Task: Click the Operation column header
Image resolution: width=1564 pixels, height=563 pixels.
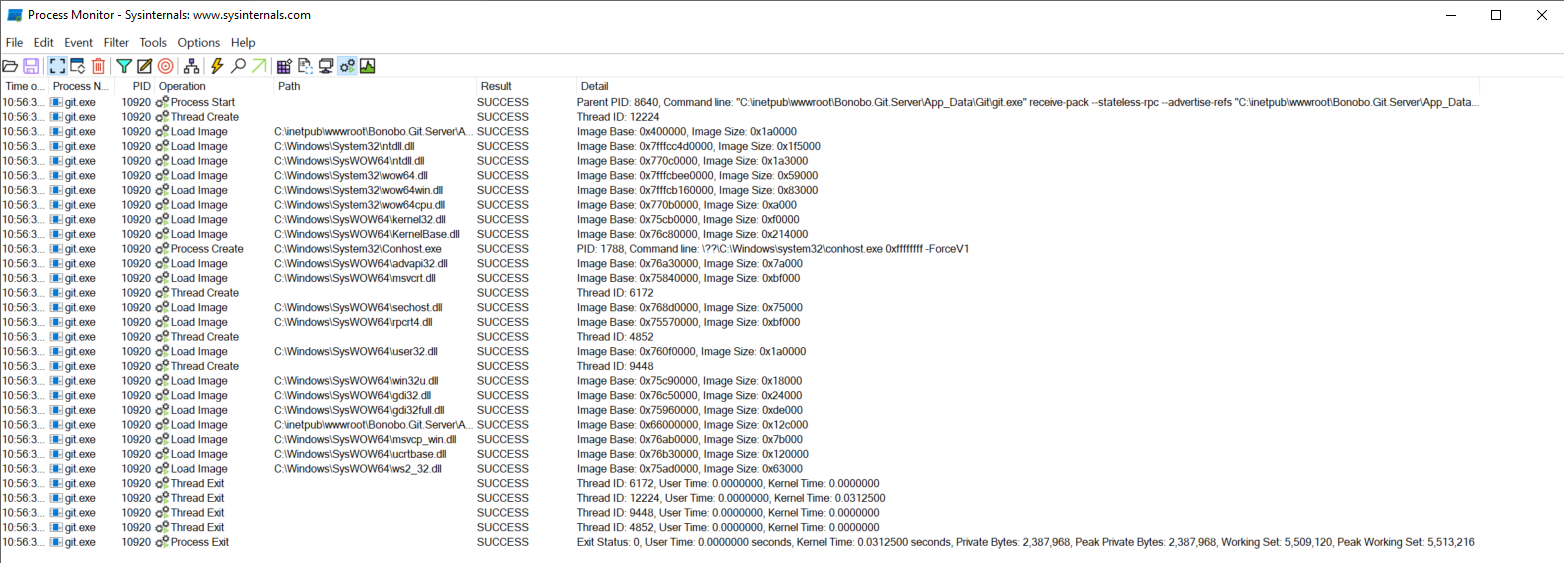Action: (215, 86)
